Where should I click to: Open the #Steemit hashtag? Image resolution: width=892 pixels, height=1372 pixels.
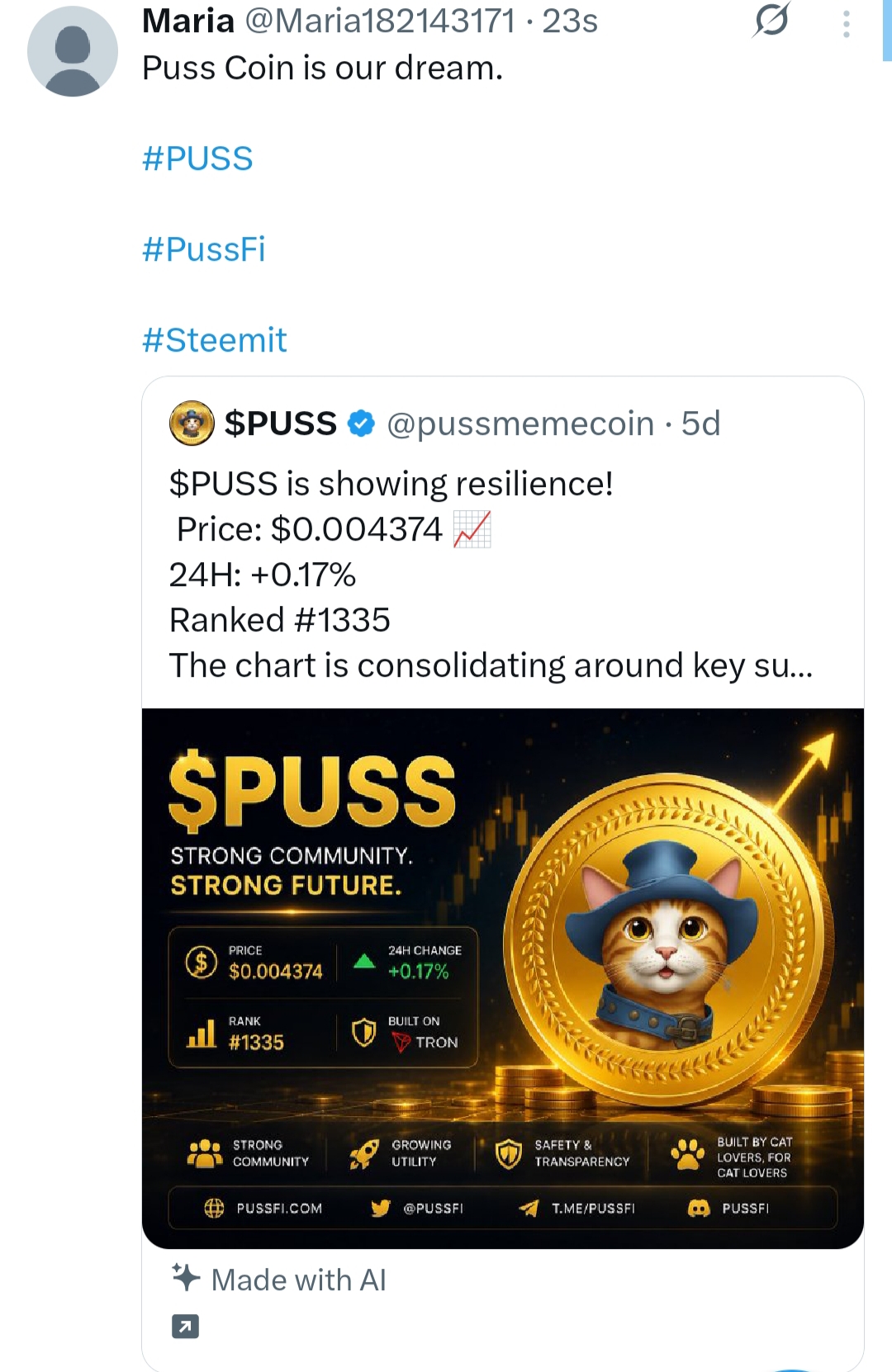215,340
